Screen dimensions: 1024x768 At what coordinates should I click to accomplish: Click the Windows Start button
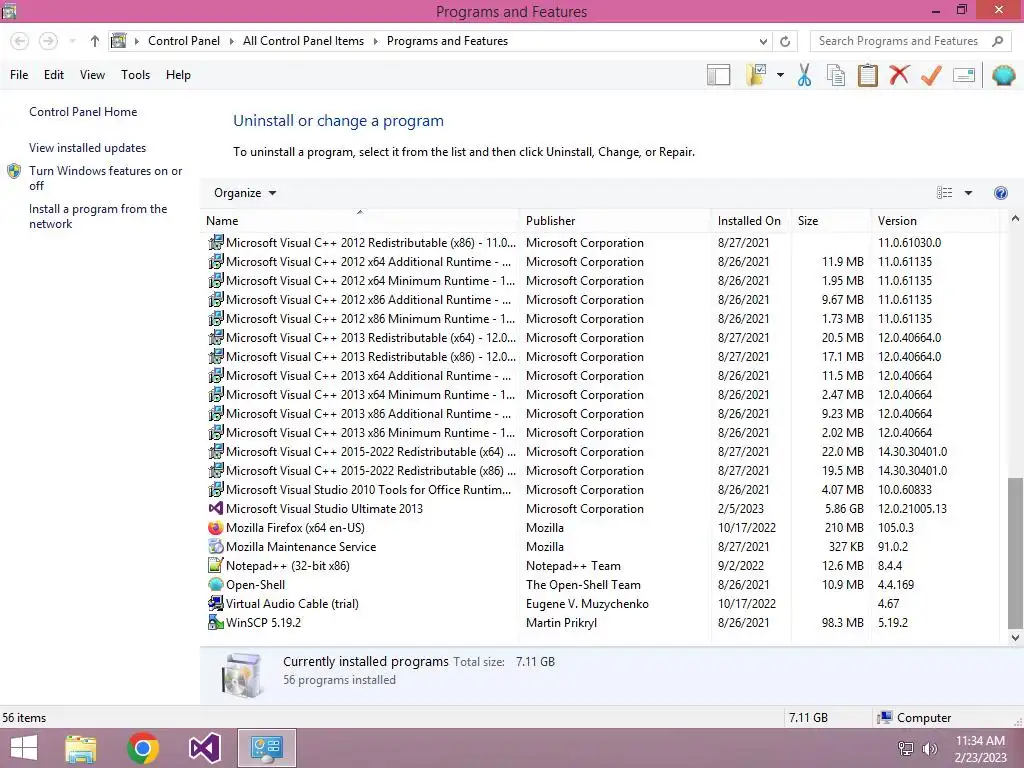pyautogui.click(x=24, y=748)
